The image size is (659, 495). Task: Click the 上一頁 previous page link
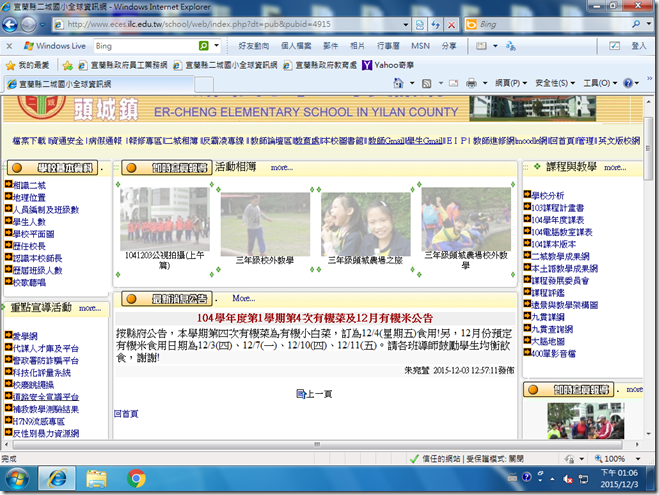point(314,394)
